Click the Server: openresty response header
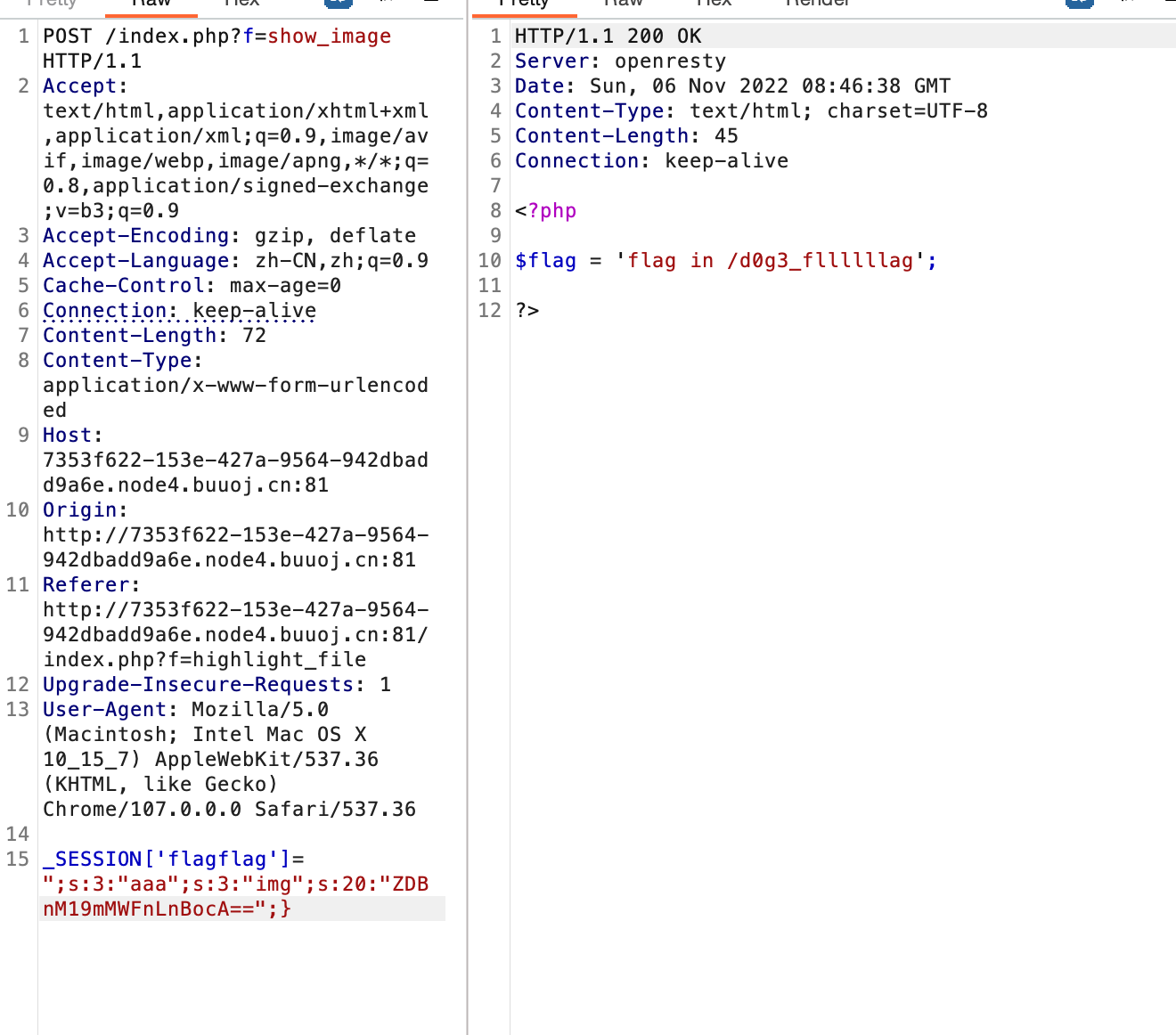The width and height of the screenshot is (1176, 1035). [621, 61]
